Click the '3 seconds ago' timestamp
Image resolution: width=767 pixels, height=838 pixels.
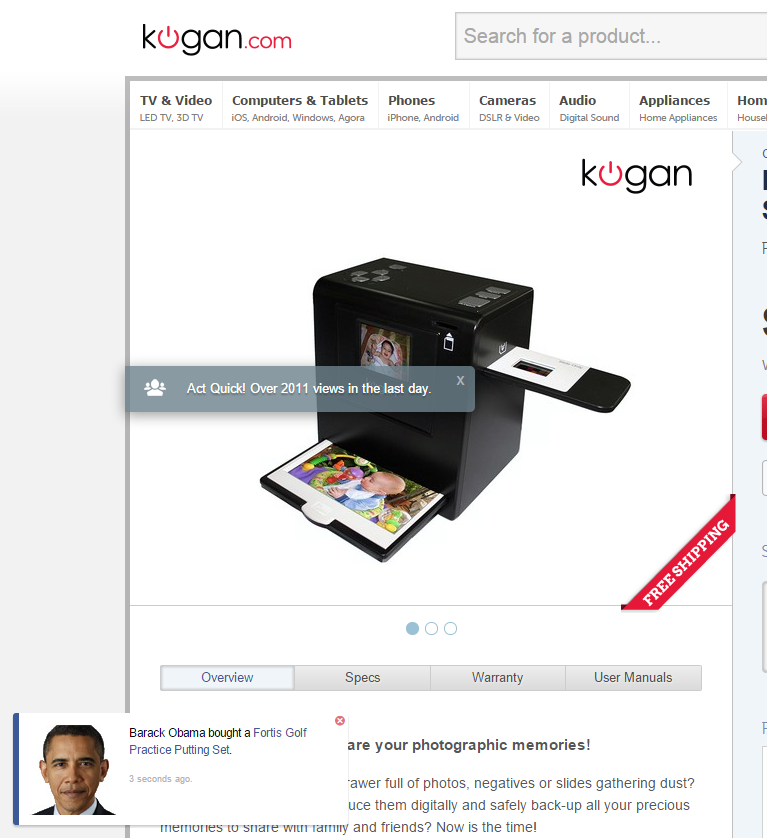160,779
